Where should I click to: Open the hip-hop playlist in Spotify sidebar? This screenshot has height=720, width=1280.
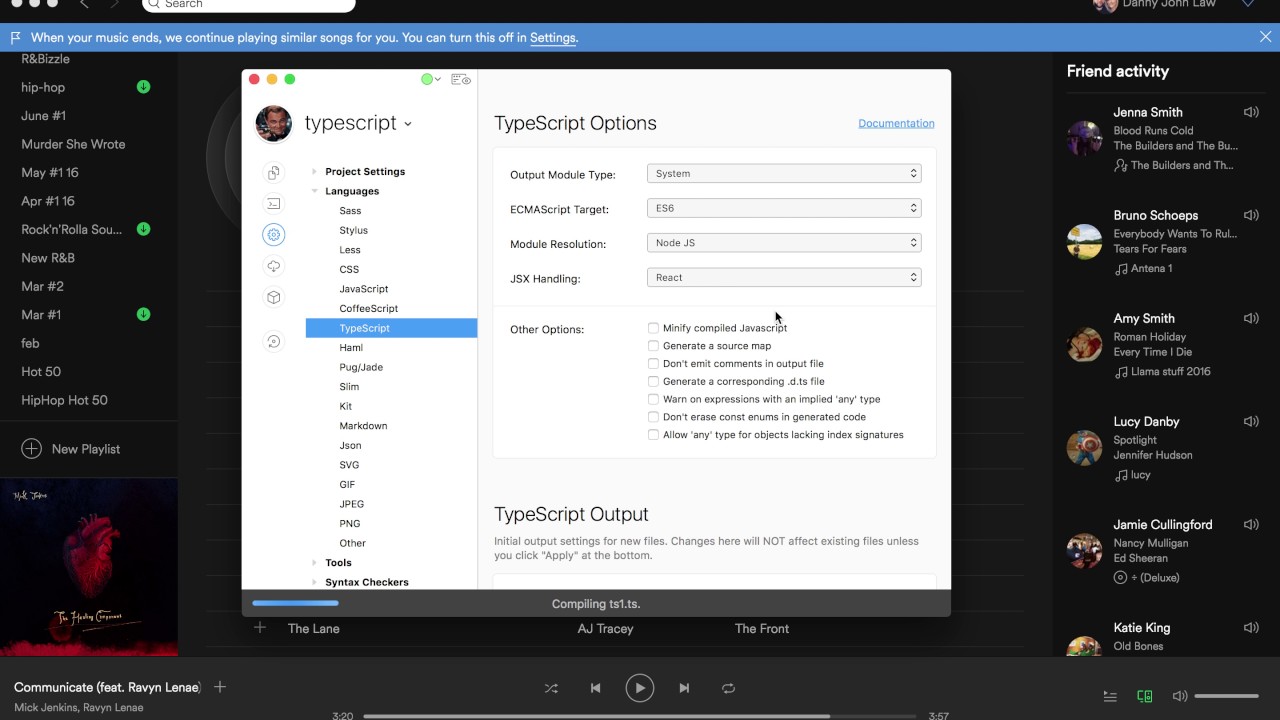(x=43, y=87)
